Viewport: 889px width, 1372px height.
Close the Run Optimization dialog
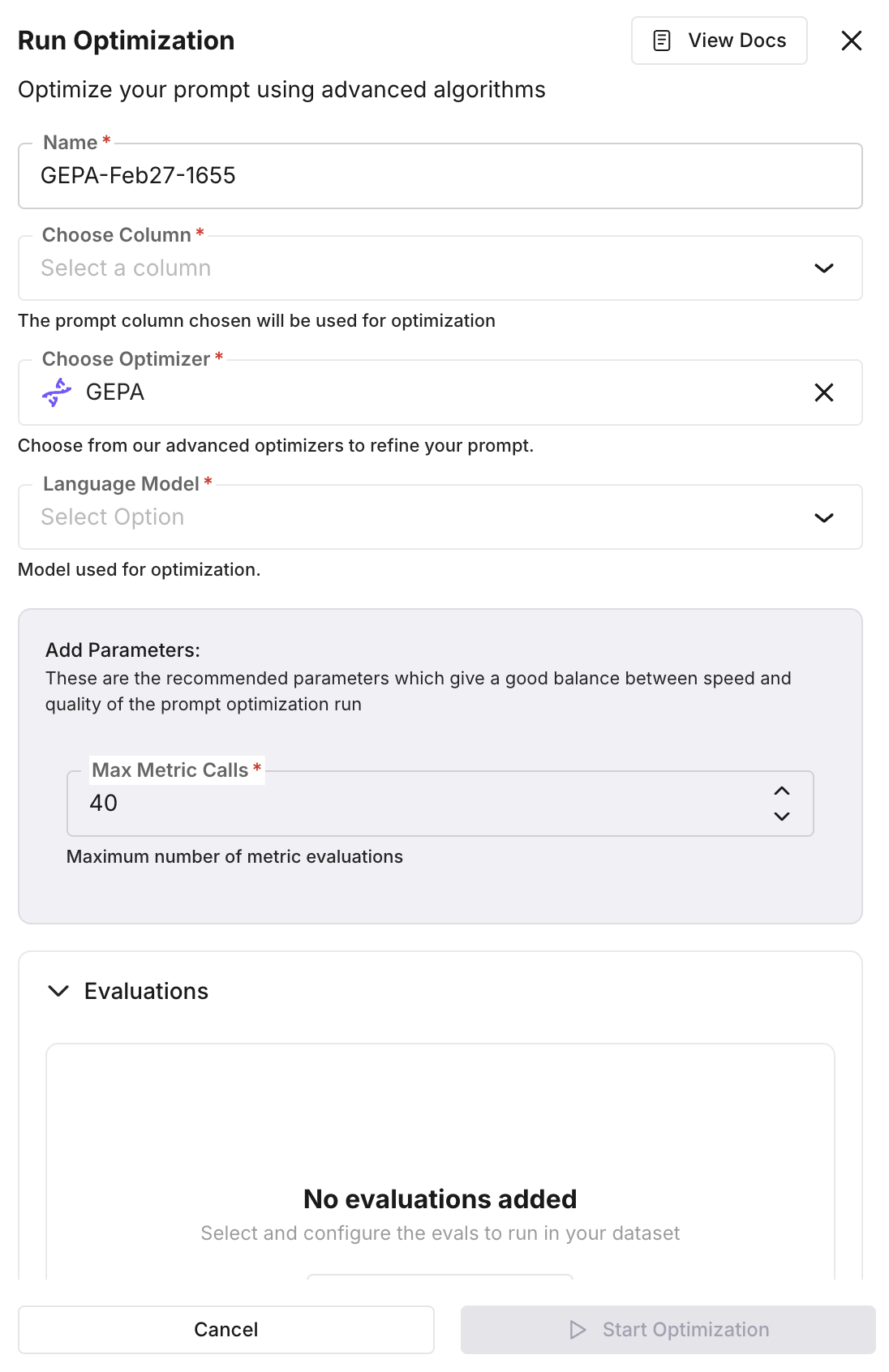pos(851,41)
